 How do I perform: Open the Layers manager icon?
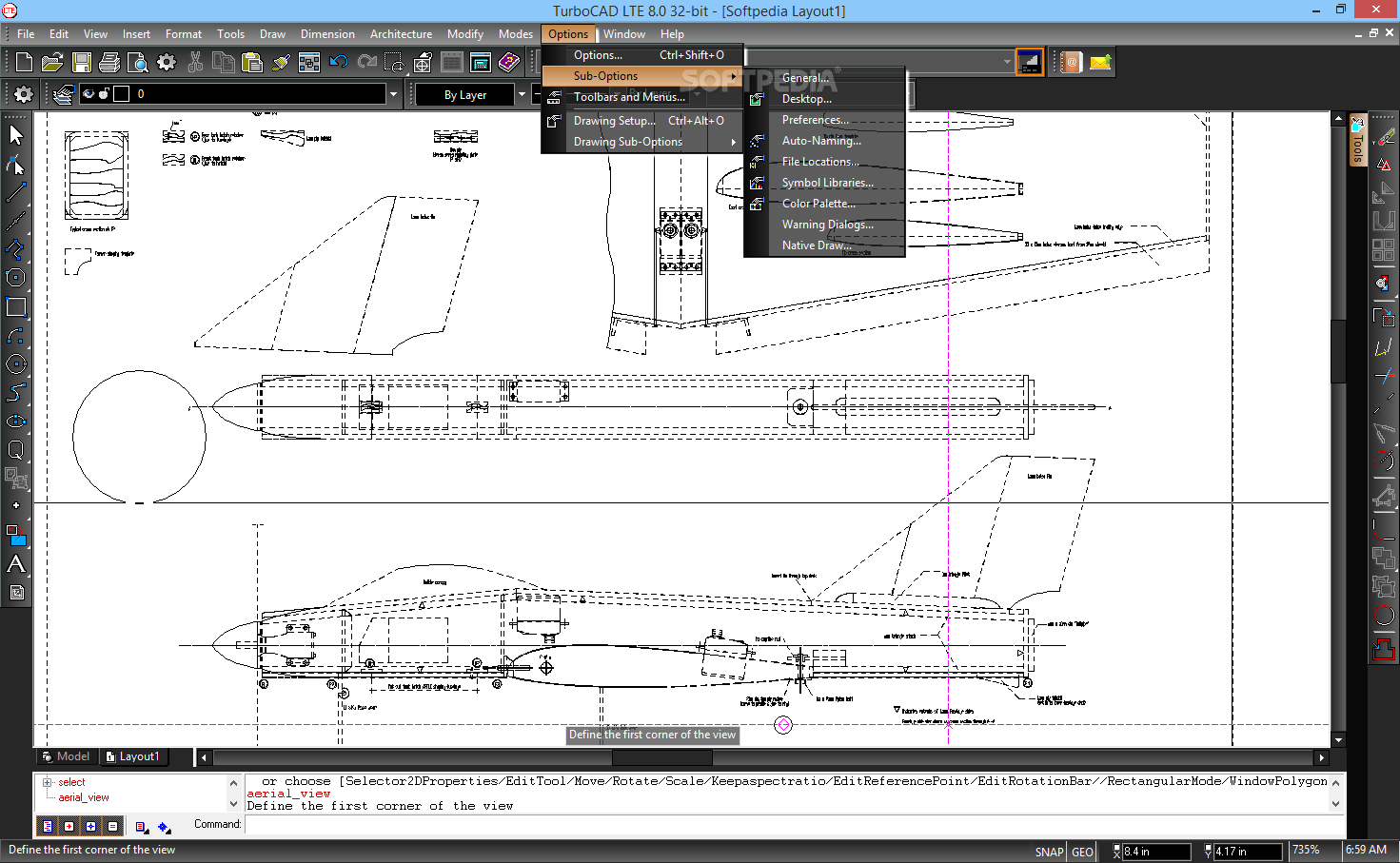pos(63,94)
